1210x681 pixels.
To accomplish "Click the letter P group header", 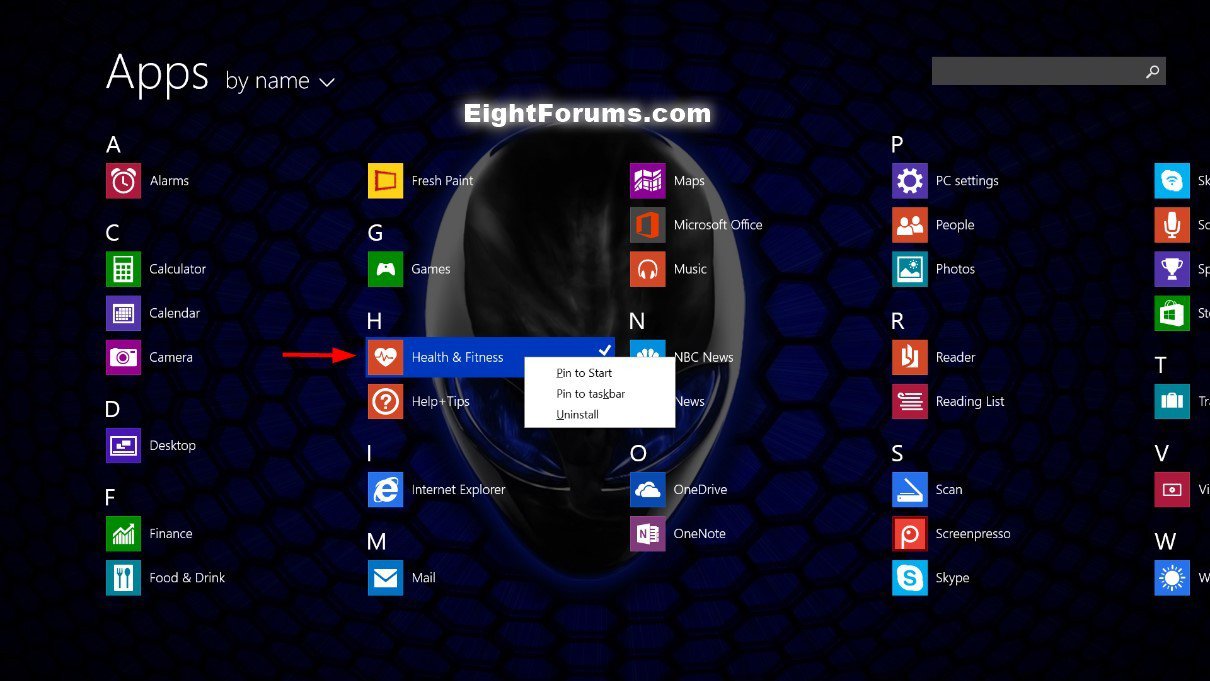I will pos(897,145).
